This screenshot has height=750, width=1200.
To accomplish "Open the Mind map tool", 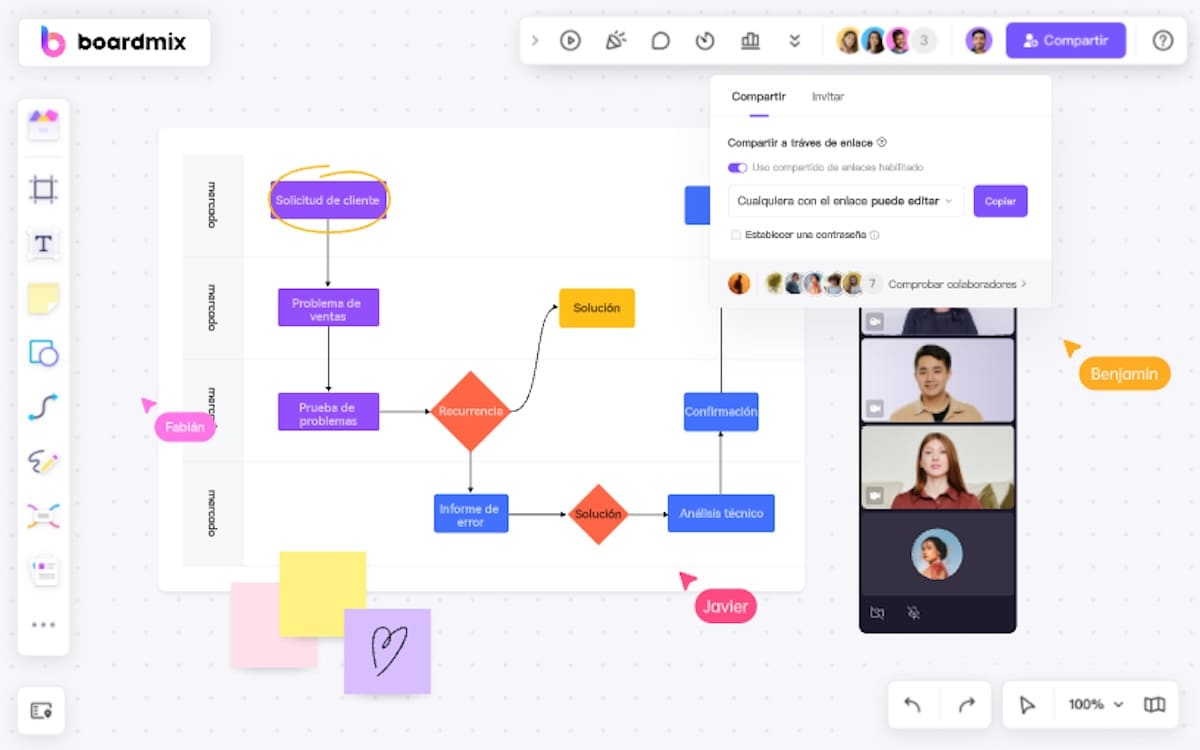I will 43,516.
